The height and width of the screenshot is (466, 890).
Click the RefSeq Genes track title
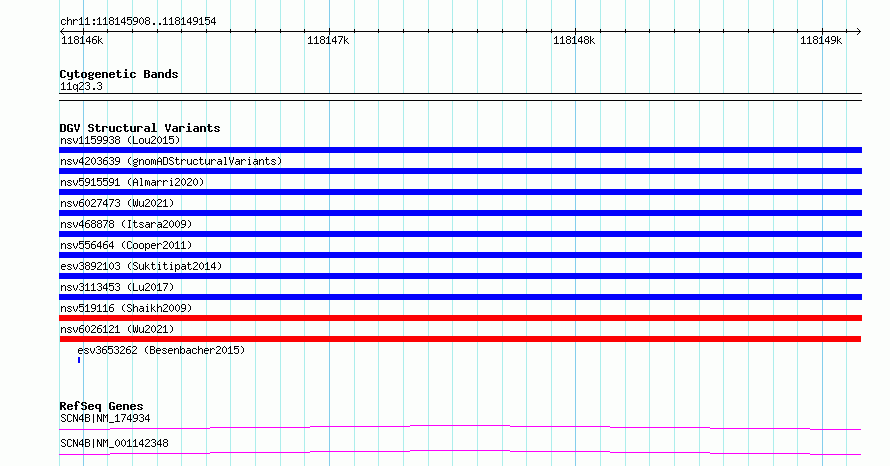coord(101,406)
